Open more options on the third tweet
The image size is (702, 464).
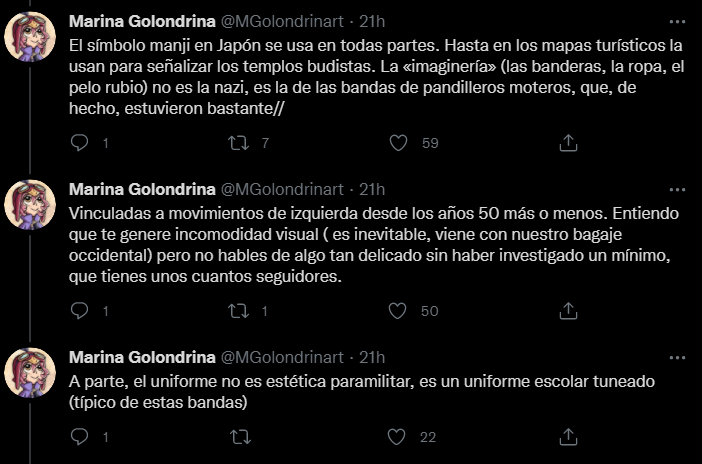(680, 357)
